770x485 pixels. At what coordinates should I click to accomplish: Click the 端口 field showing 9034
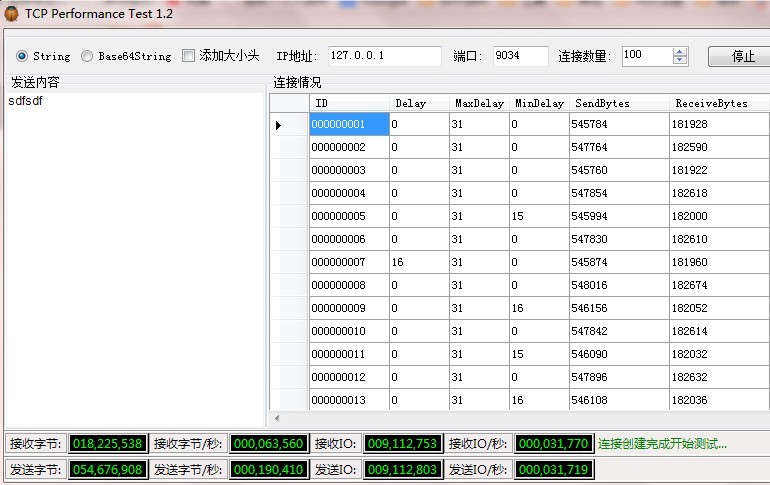point(521,55)
